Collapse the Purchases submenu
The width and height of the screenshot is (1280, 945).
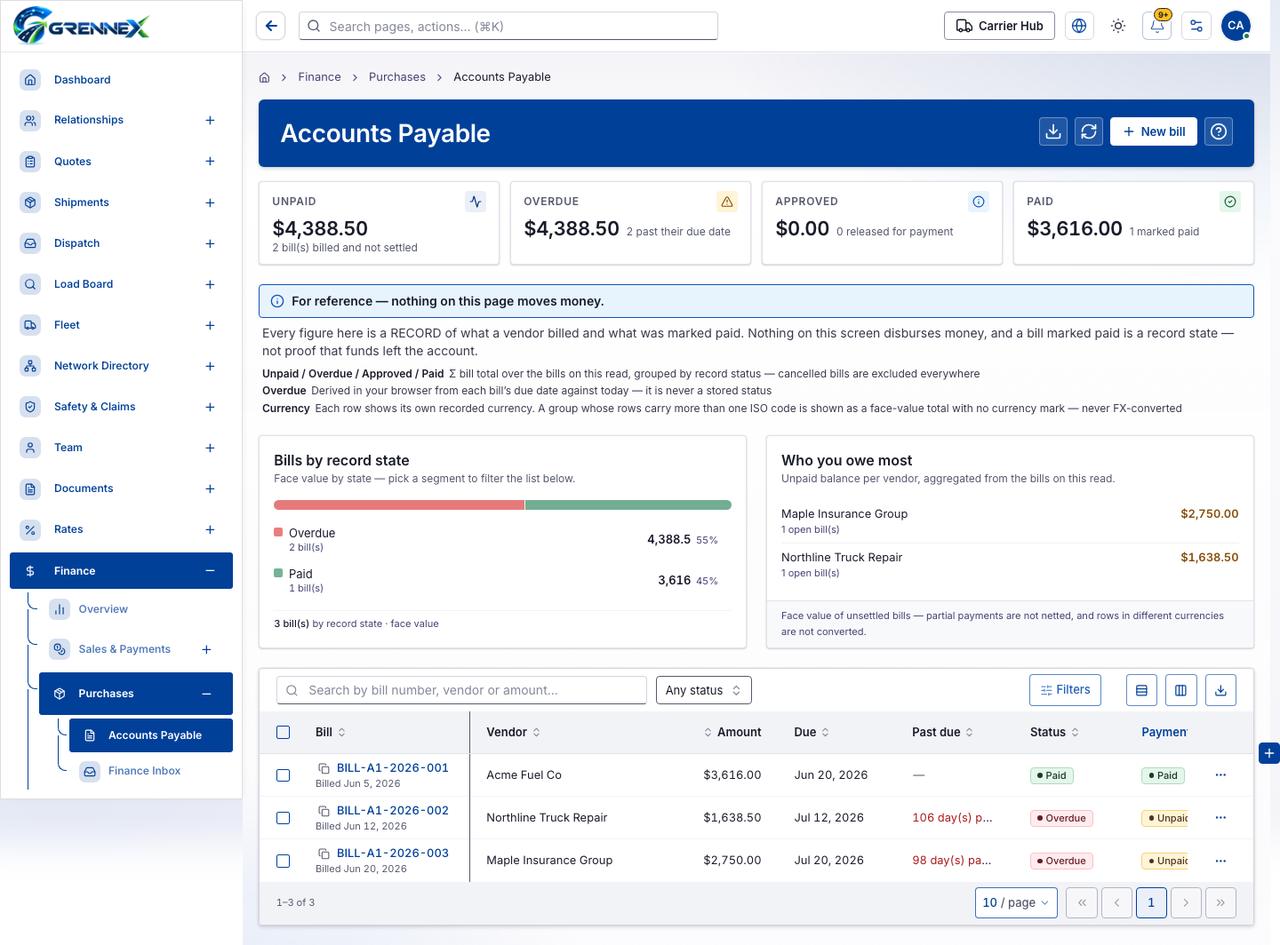(x=206, y=694)
